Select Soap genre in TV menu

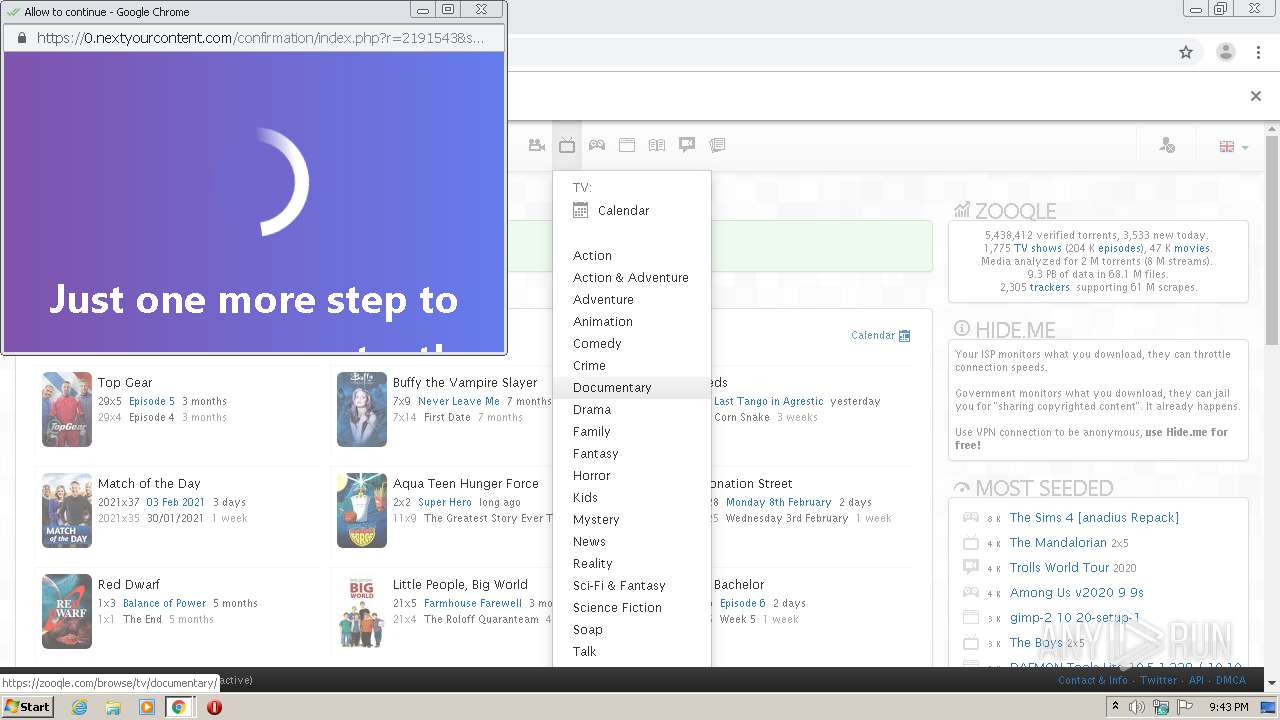pos(587,630)
